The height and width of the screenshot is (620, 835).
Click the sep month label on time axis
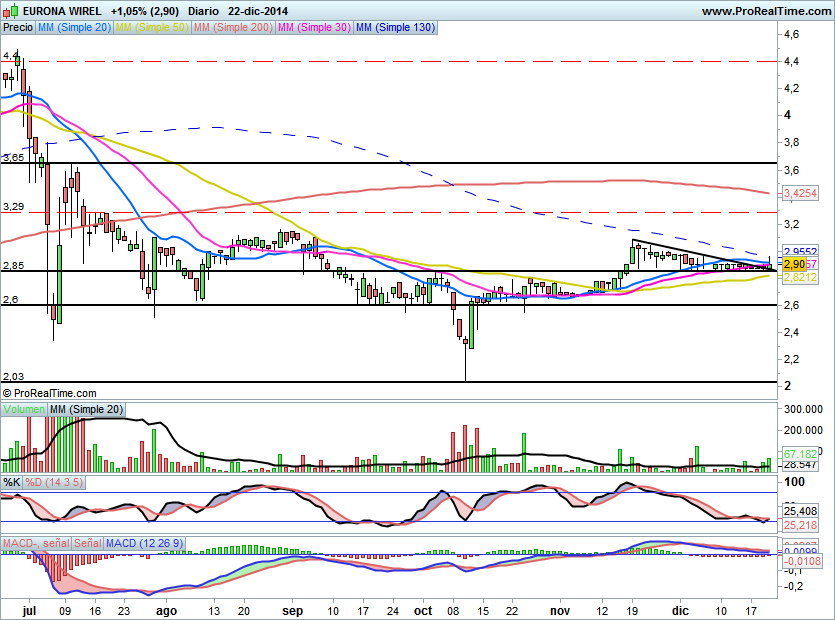tap(292, 611)
